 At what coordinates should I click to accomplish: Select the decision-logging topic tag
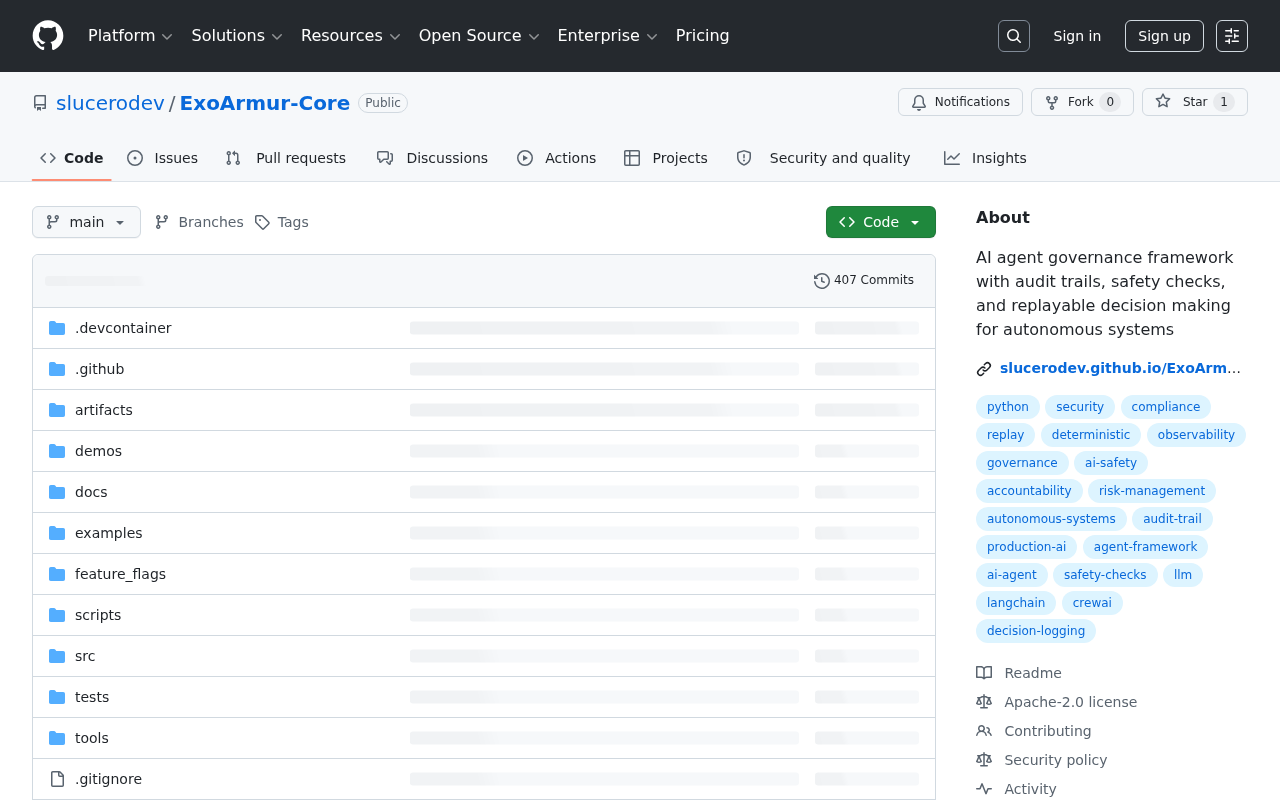coord(1036,631)
